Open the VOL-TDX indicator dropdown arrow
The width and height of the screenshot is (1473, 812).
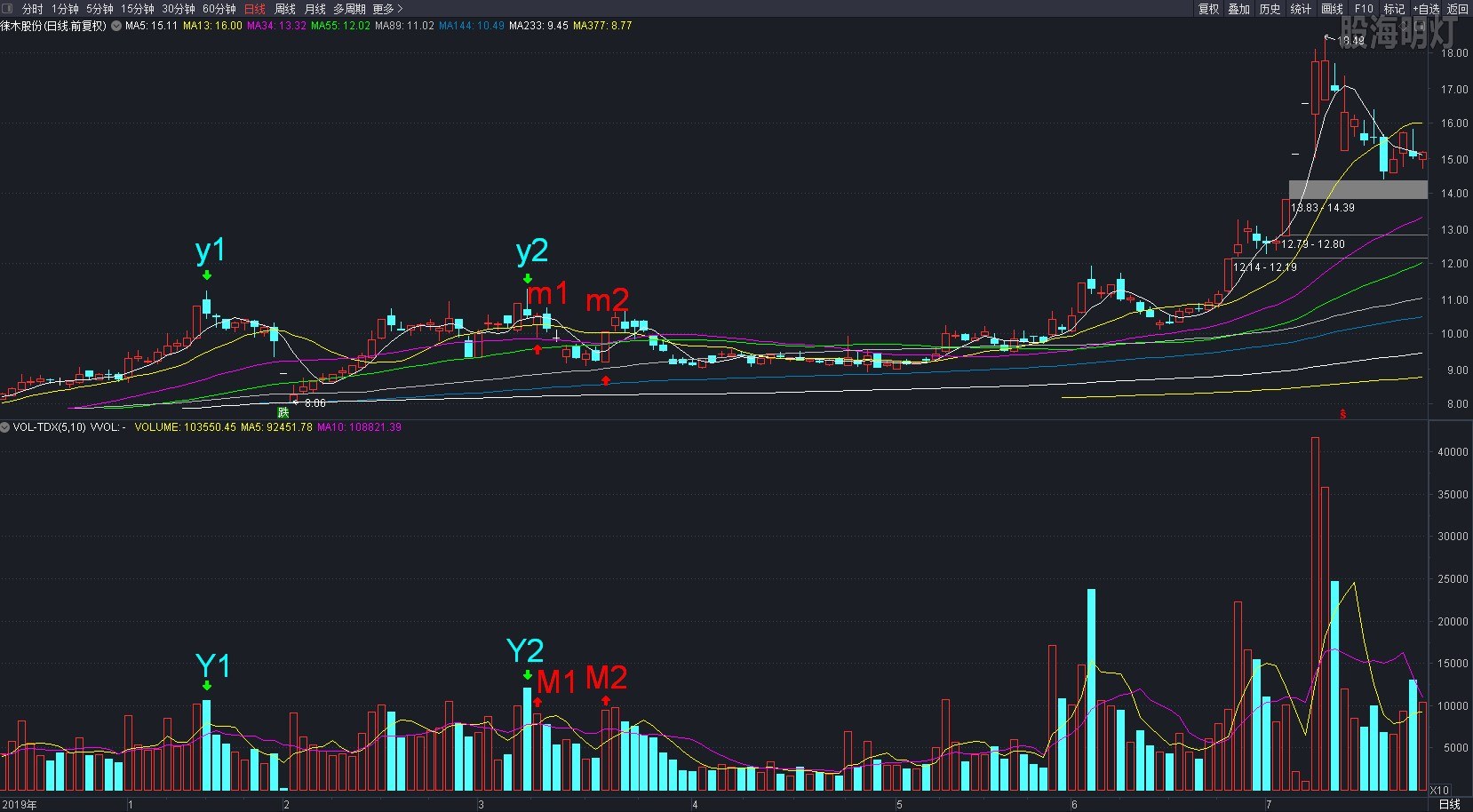coord(5,427)
